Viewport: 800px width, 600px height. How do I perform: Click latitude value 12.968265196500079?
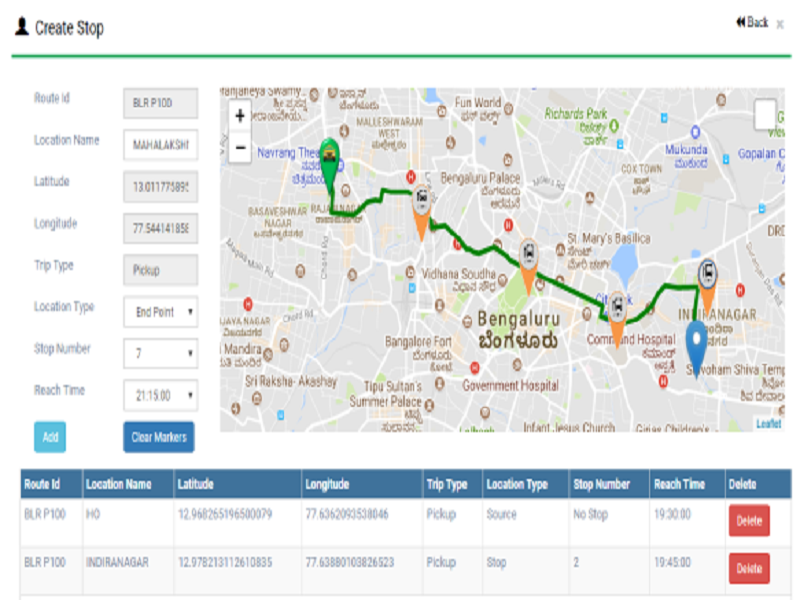tap(225, 514)
